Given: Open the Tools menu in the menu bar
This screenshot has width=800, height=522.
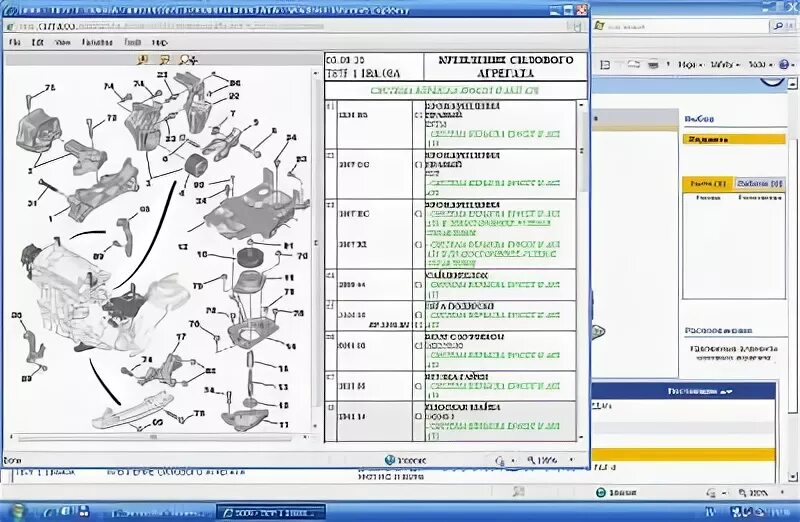Looking at the screenshot, I should (132, 42).
